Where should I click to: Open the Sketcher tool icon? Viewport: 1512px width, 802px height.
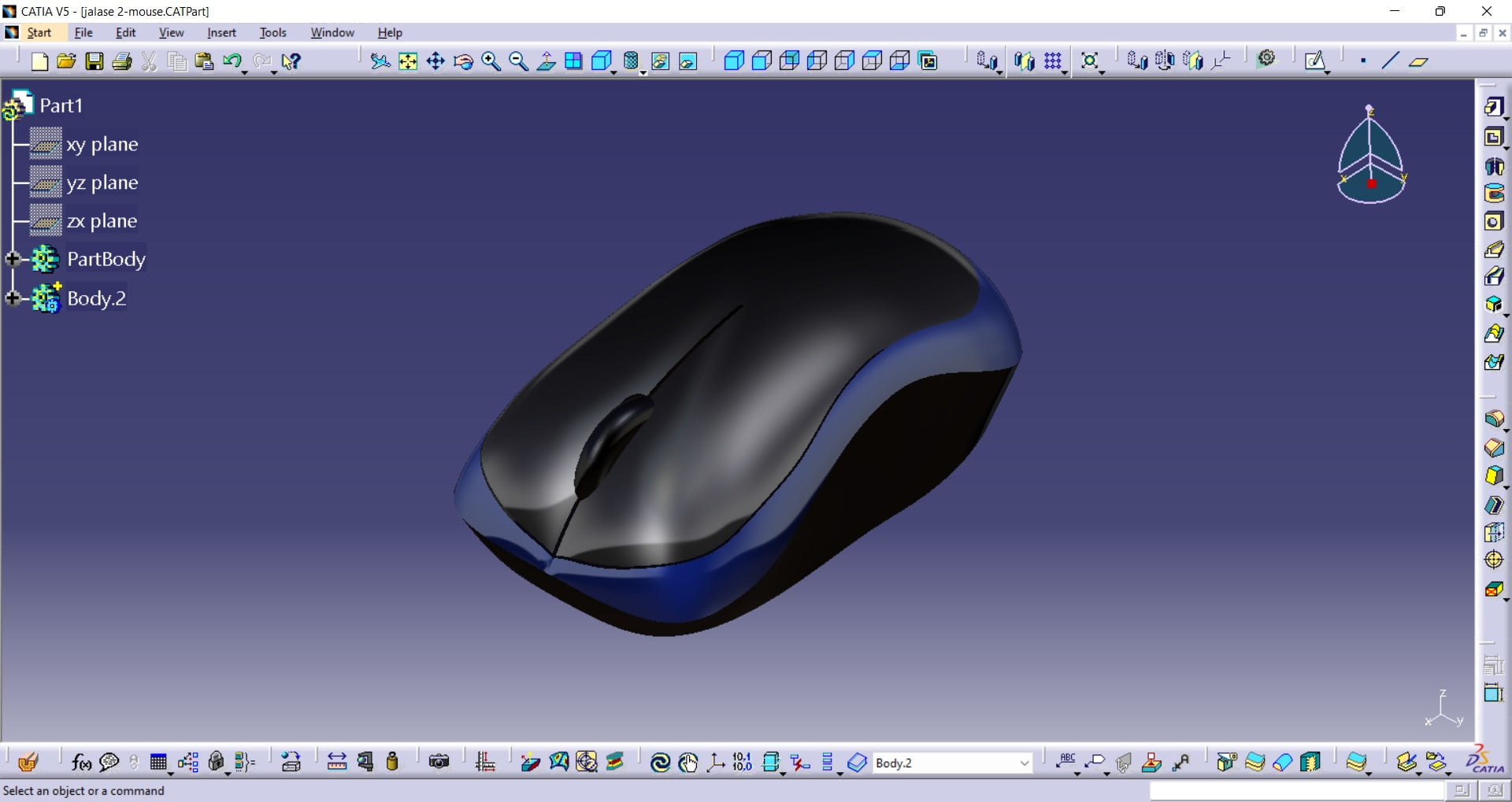click(1314, 61)
